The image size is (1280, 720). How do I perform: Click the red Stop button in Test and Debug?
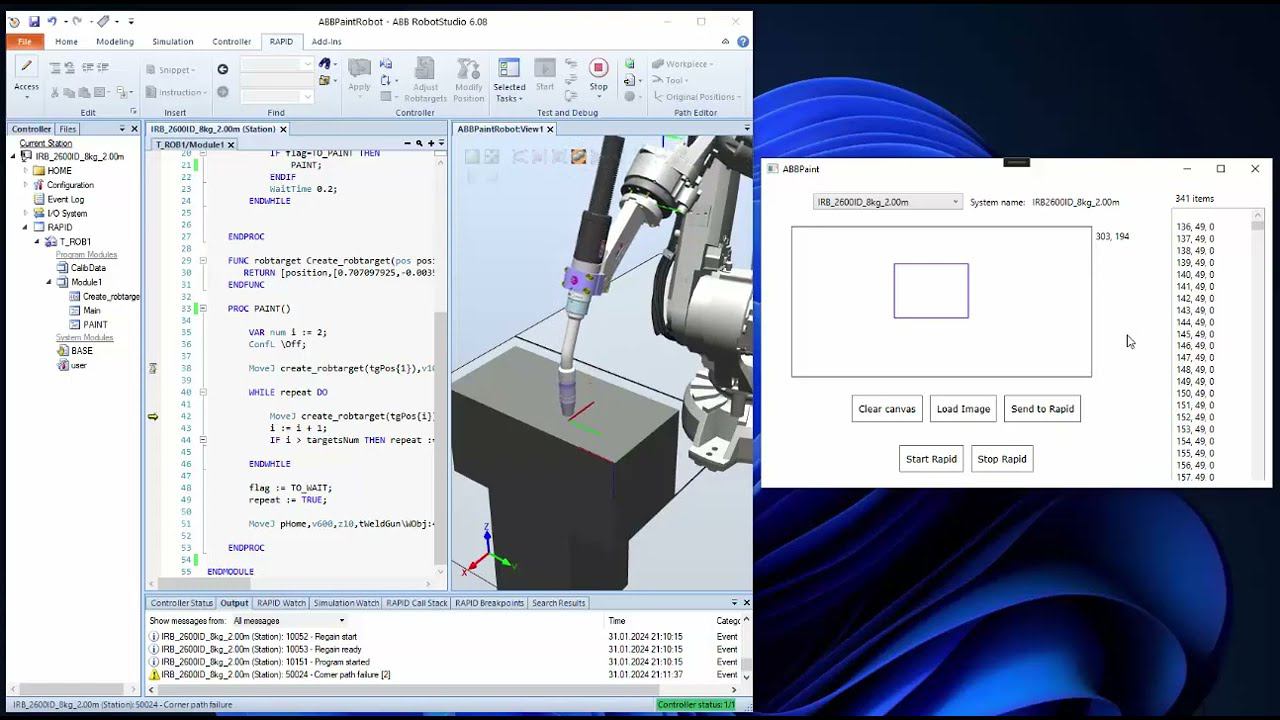pos(598,68)
